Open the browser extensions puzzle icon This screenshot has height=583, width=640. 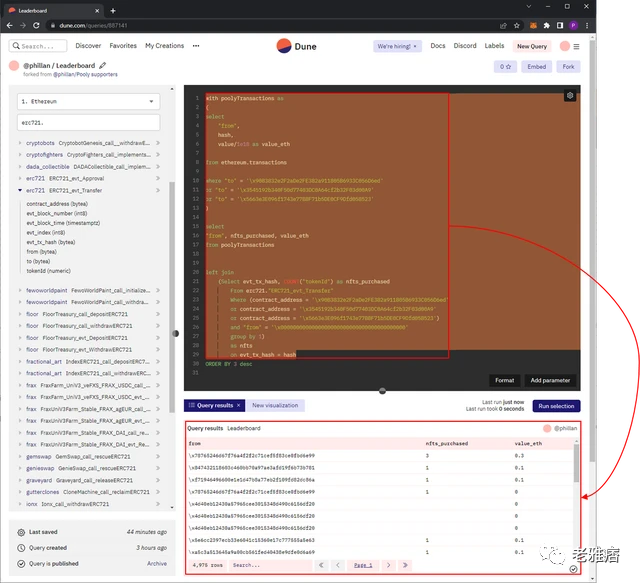547,25
